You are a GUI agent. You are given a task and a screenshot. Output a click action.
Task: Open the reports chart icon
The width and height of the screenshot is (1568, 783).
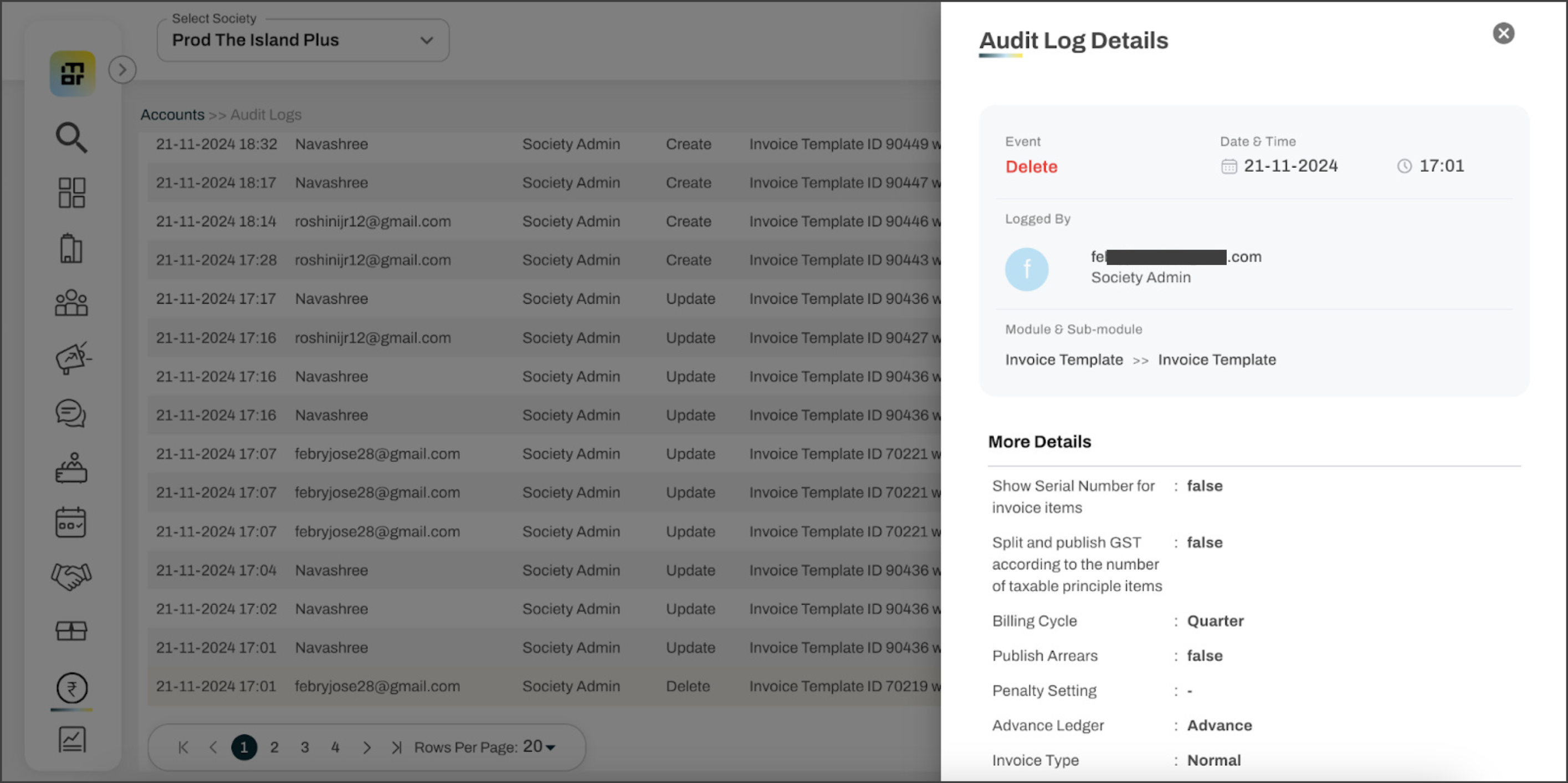pyautogui.click(x=72, y=740)
